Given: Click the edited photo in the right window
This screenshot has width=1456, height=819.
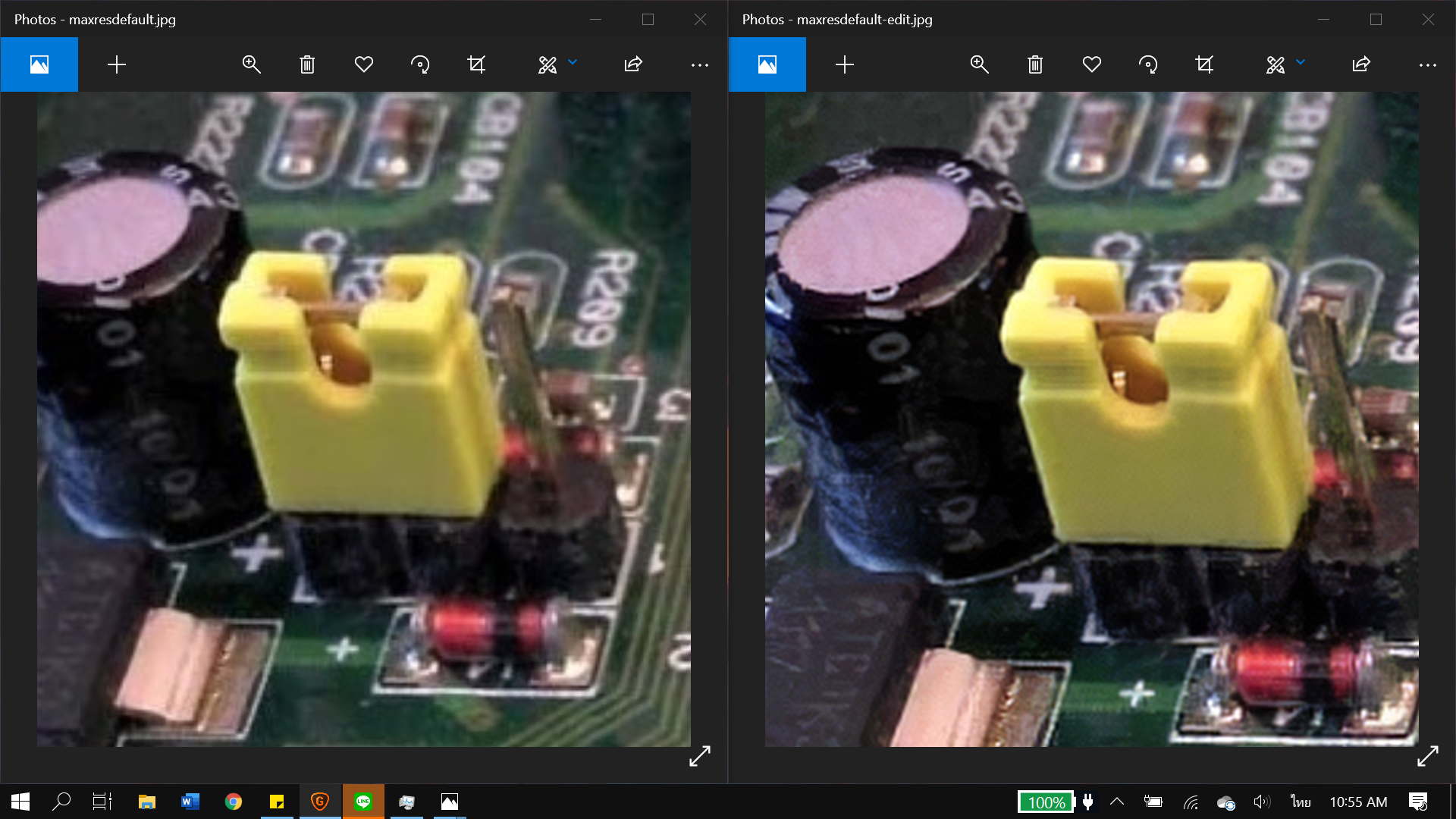Looking at the screenshot, I should coord(1091,419).
